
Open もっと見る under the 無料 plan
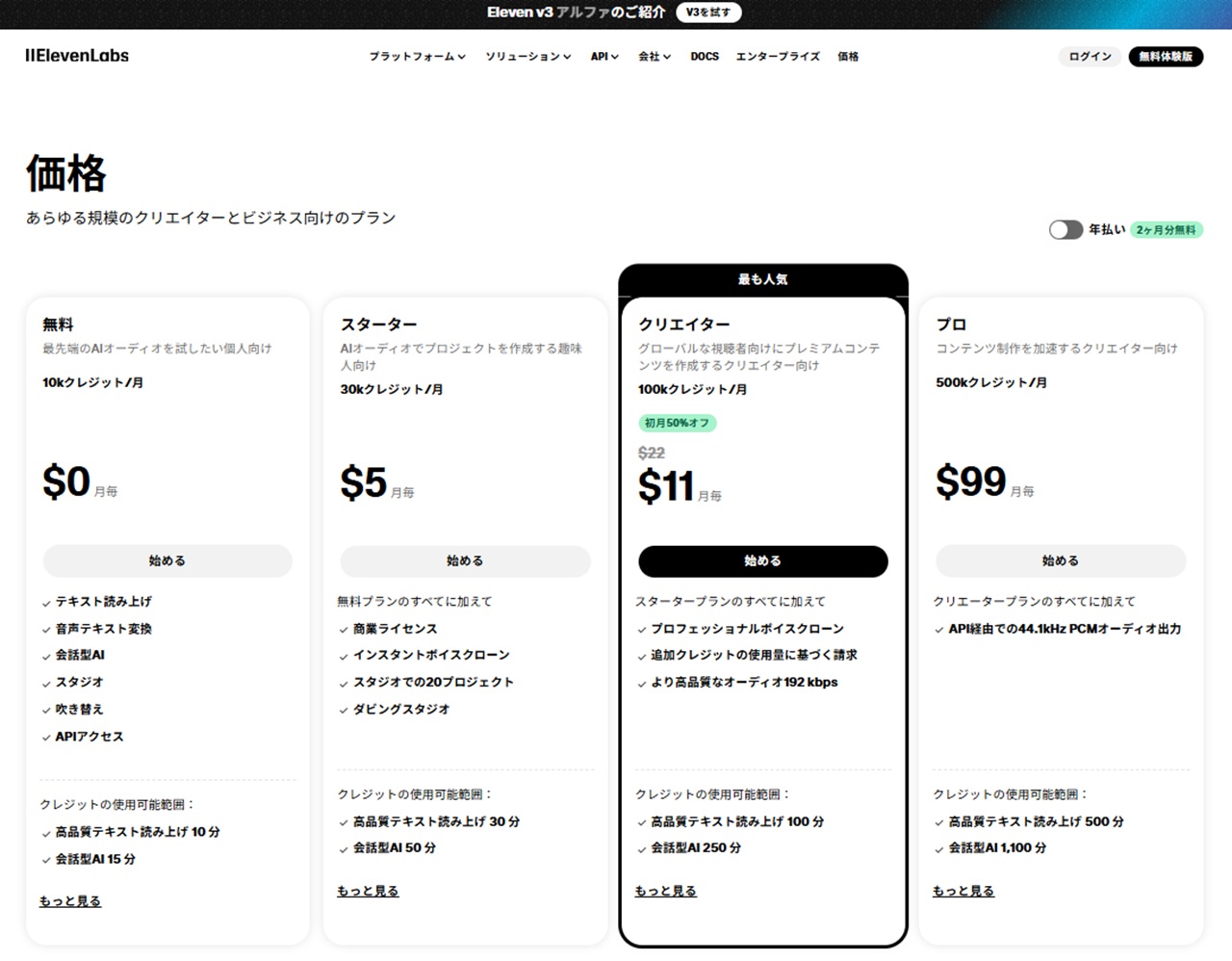[x=70, y=901]
